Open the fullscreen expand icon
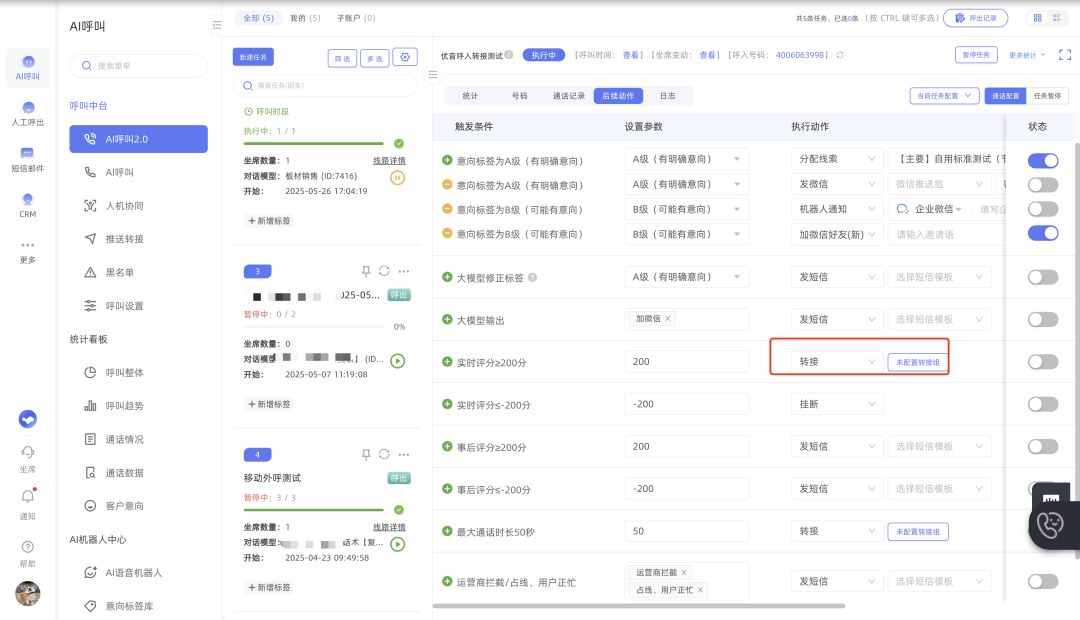The width and height of the screenshot is (1080, 620). pos(1065,55)
